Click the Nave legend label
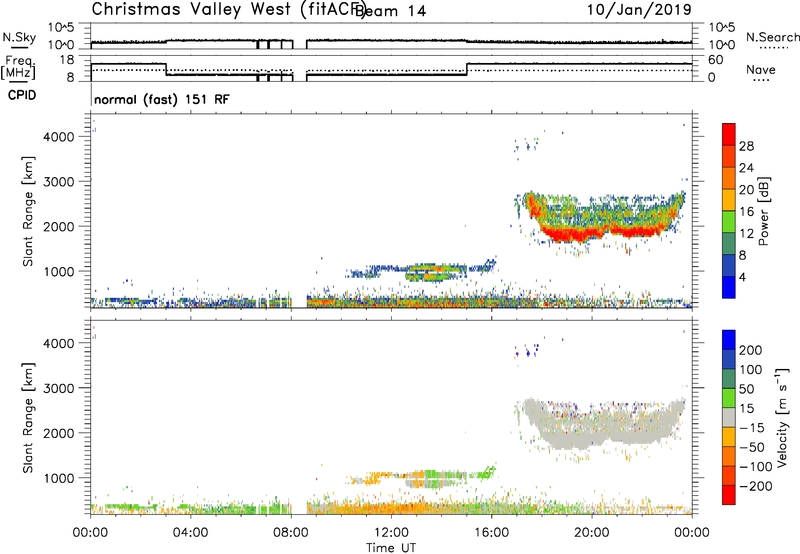Viewport: 800px width, 554px height. coord(761,70)
